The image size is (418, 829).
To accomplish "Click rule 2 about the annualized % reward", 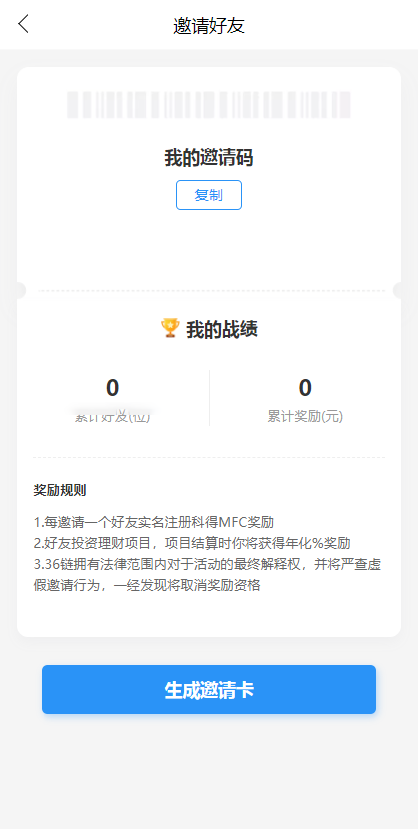I will click(192, 544).
